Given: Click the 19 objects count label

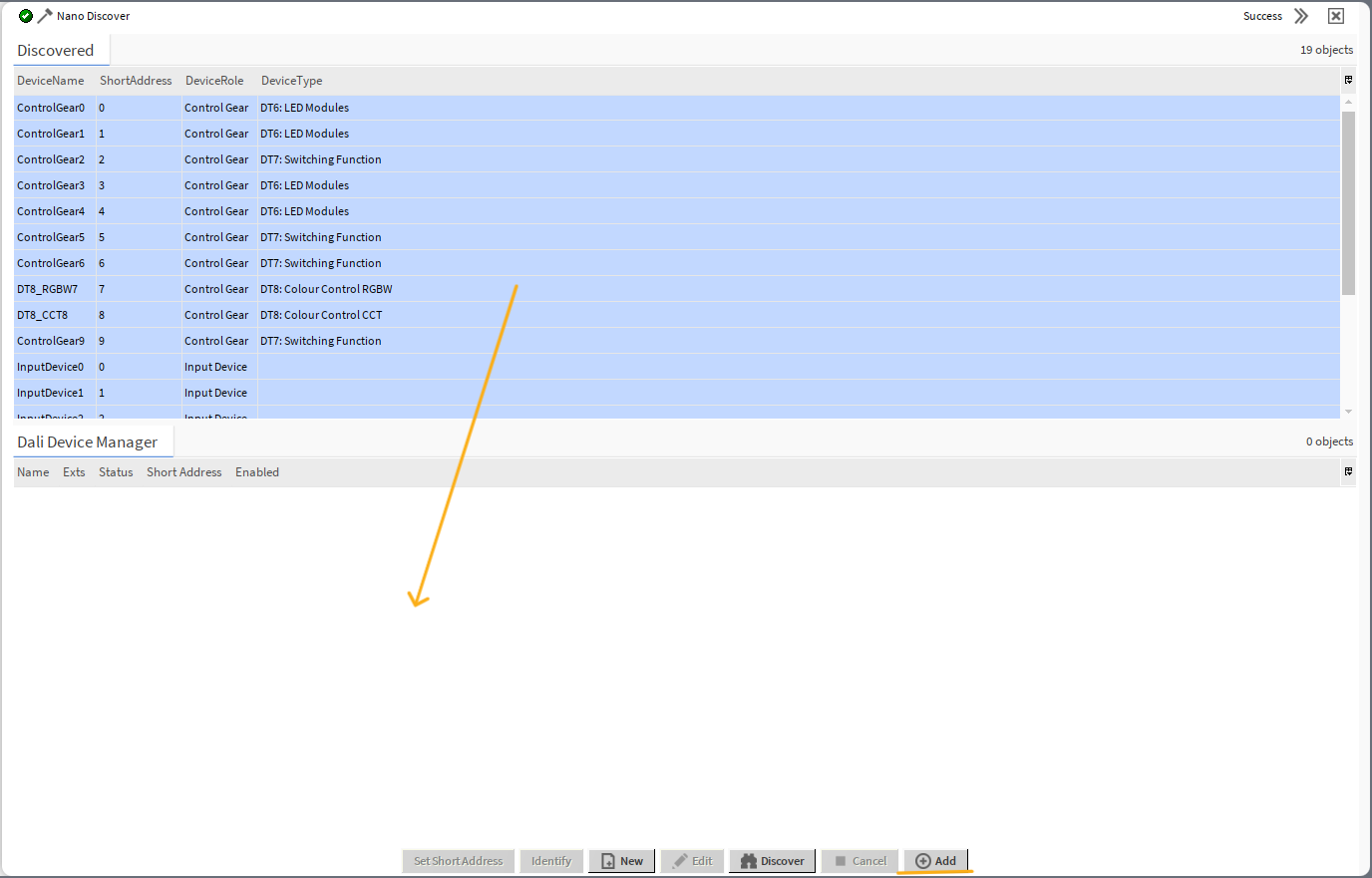Looking at the screenshot, I should 1326,50.
